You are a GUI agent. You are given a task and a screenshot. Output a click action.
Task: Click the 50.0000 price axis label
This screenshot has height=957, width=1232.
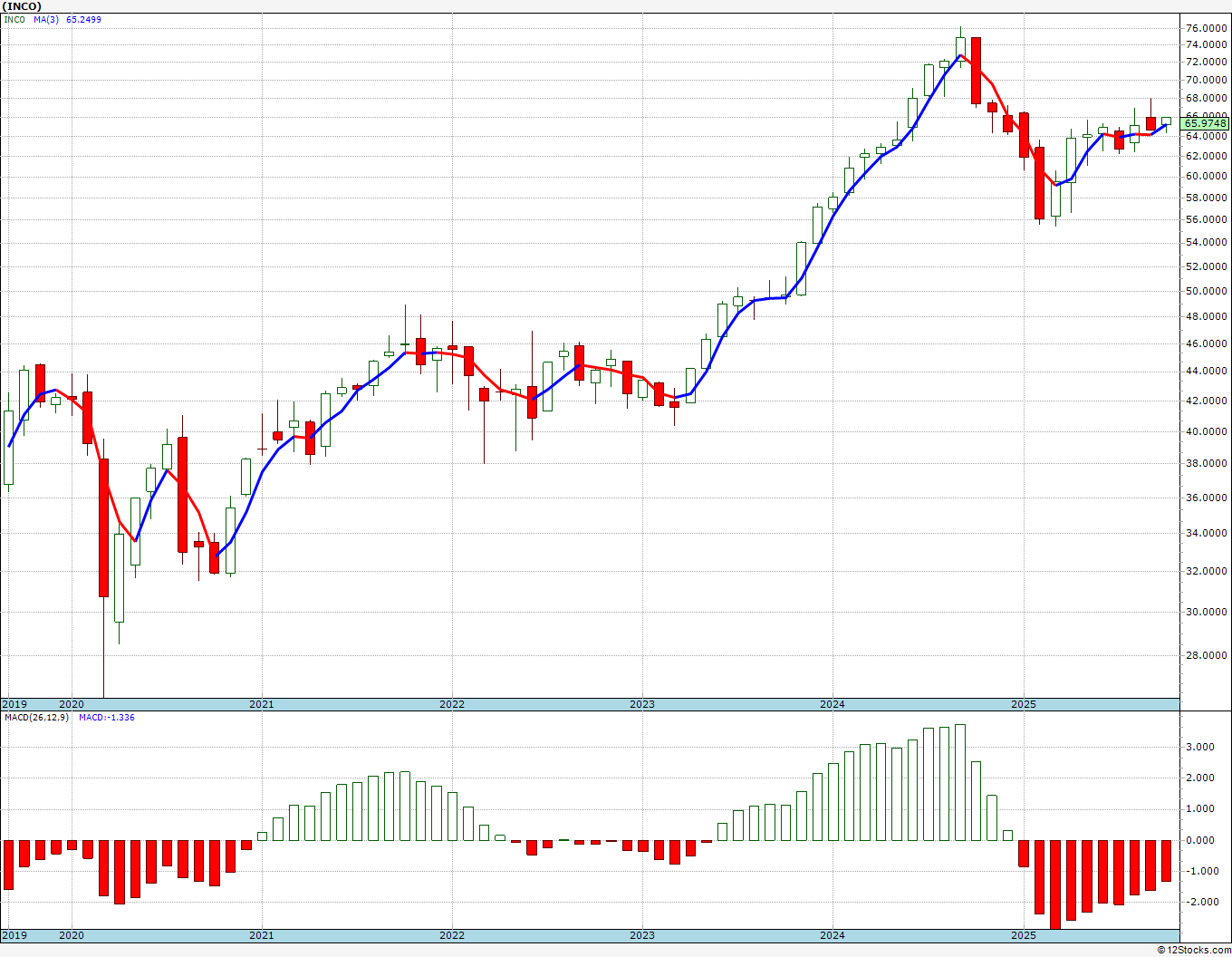pyautogui.click(x=1207, y=291)
